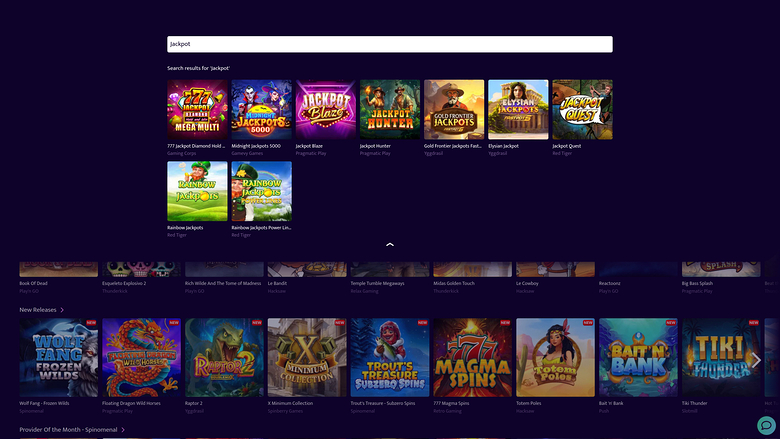Advance New Releases carousel with right arrow

[756, 360]
